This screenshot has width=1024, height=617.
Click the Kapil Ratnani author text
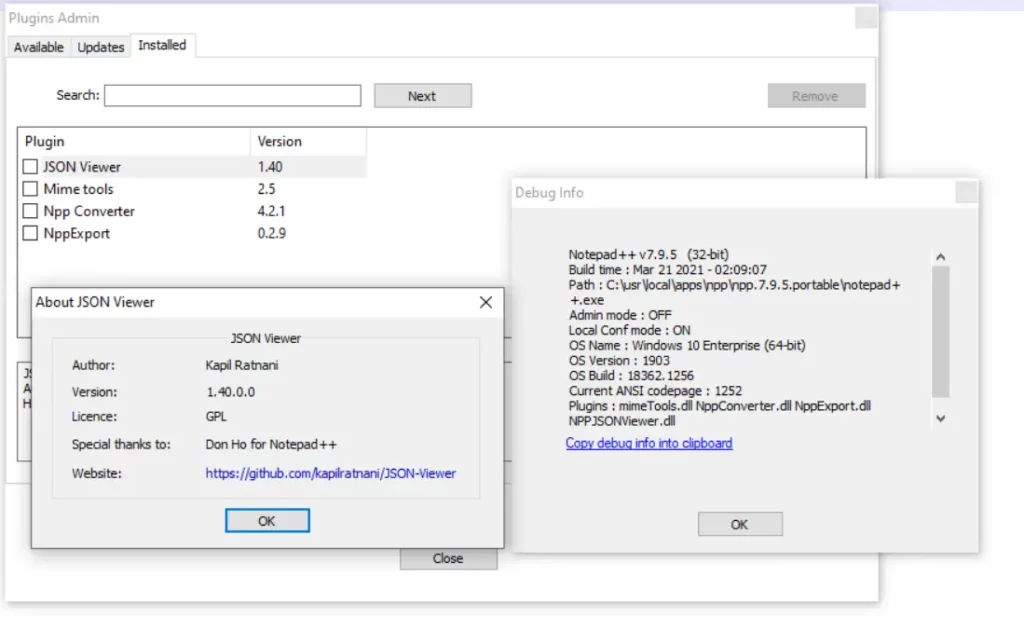(x=242, y=365)
